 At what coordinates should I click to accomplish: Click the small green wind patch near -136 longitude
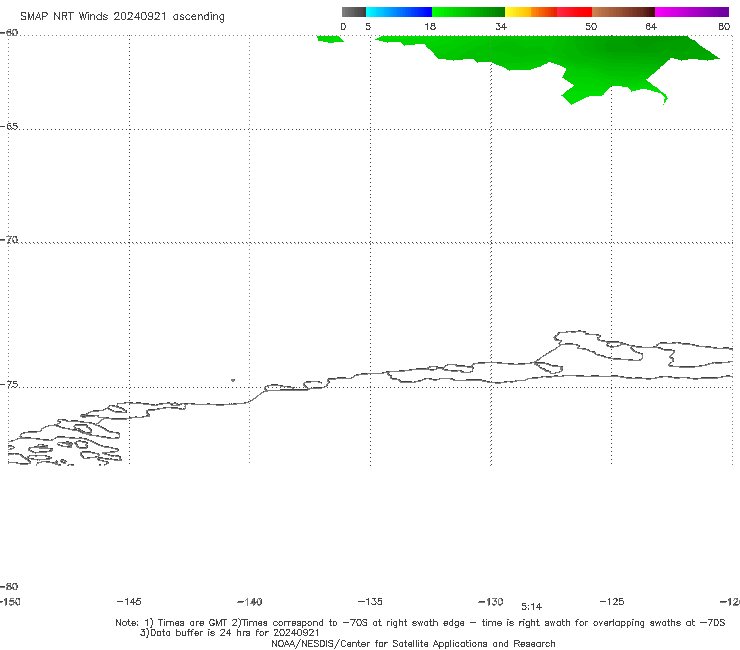click(330, 39)
